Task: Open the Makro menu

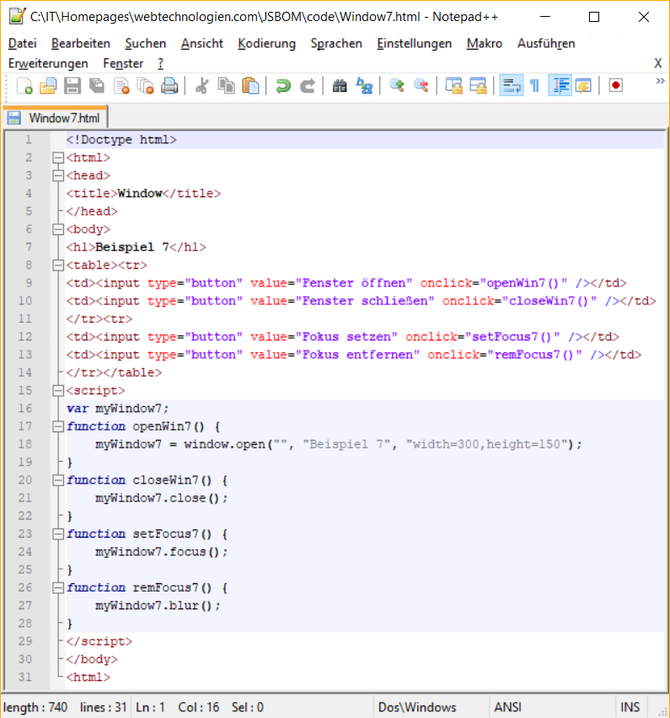Action: click(x=485, y=44)
